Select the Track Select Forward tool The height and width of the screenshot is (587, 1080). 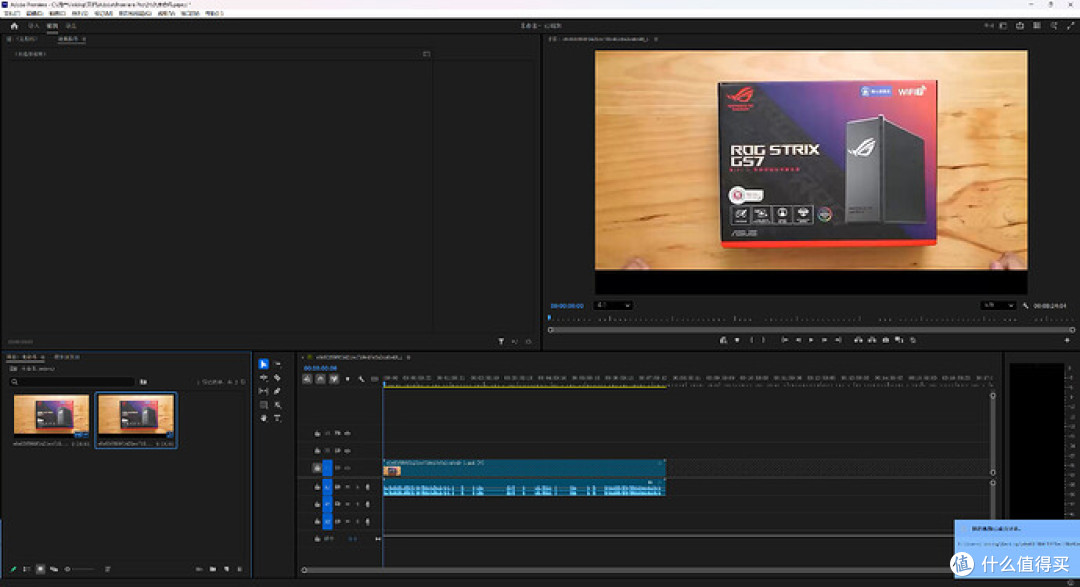[278, 364]
